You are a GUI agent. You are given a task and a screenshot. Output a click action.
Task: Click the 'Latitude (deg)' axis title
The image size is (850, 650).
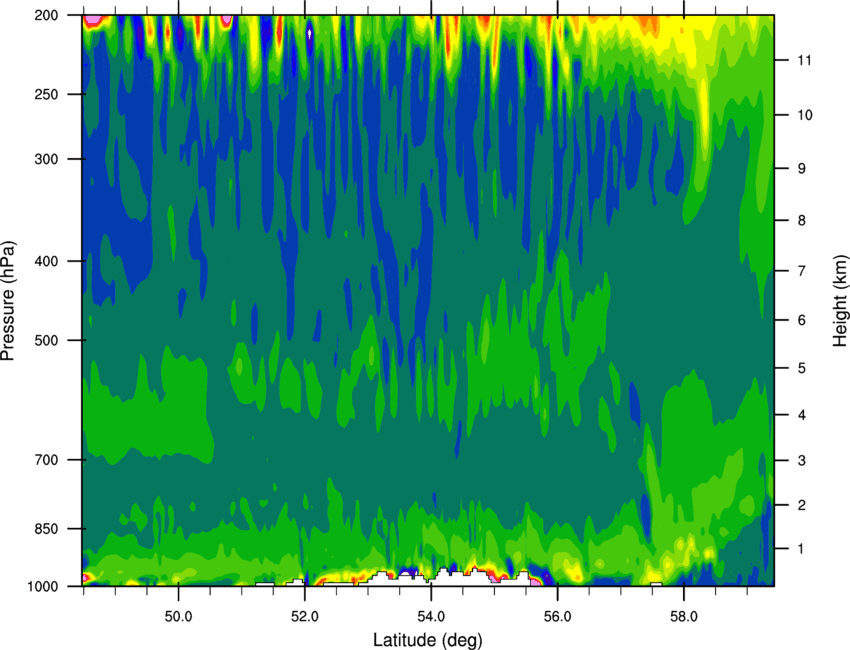tap(428, 640)
